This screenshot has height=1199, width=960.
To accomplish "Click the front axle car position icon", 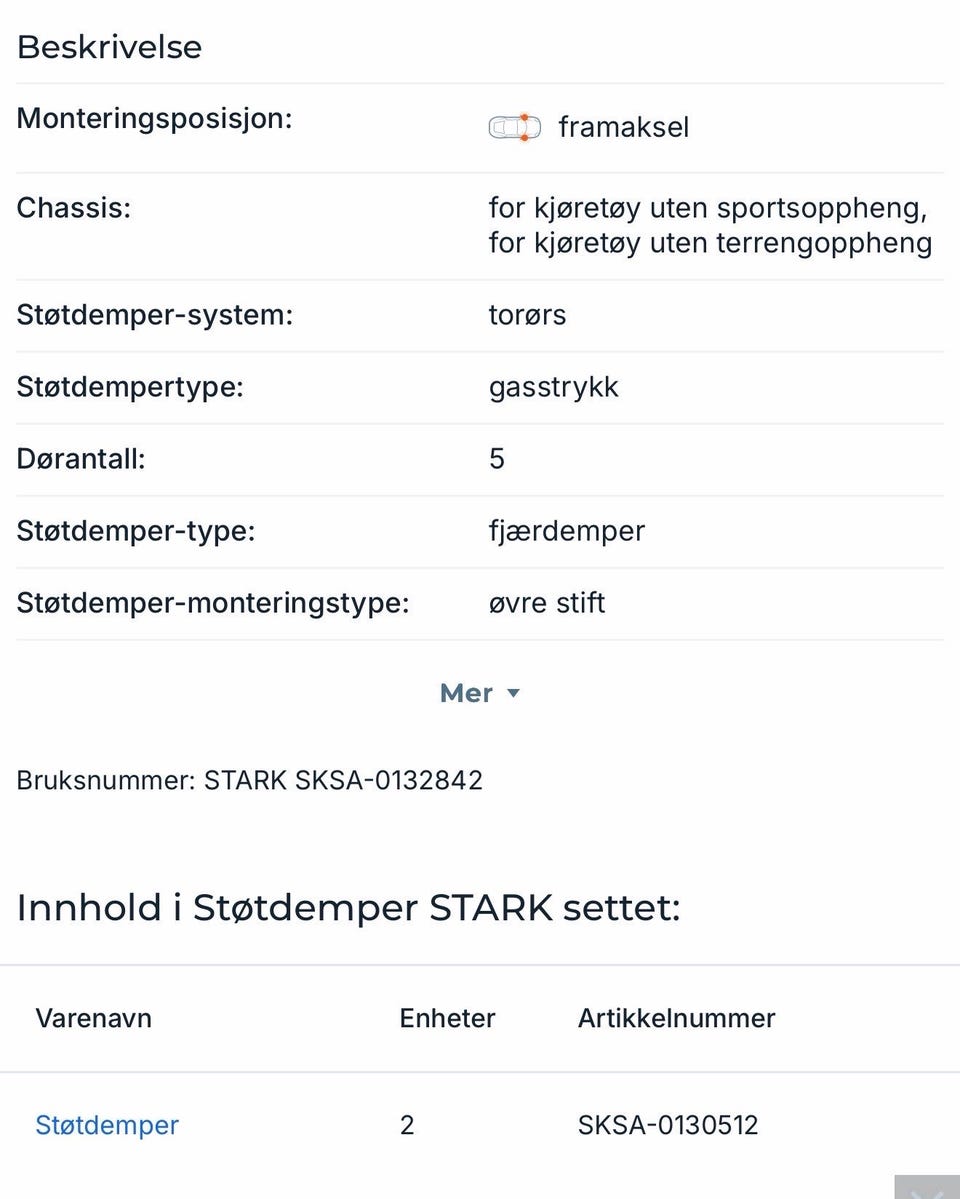I will coord(514,128).
